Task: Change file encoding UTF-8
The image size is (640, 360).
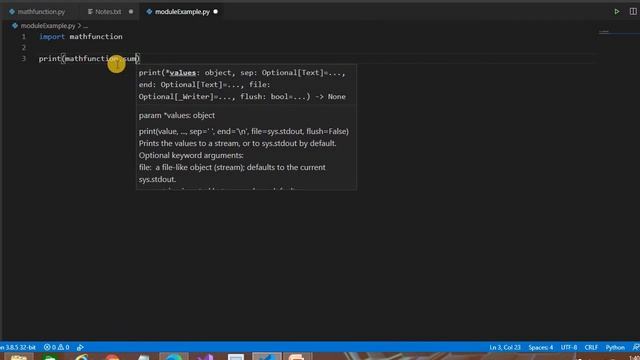Action: click(569, 347)
